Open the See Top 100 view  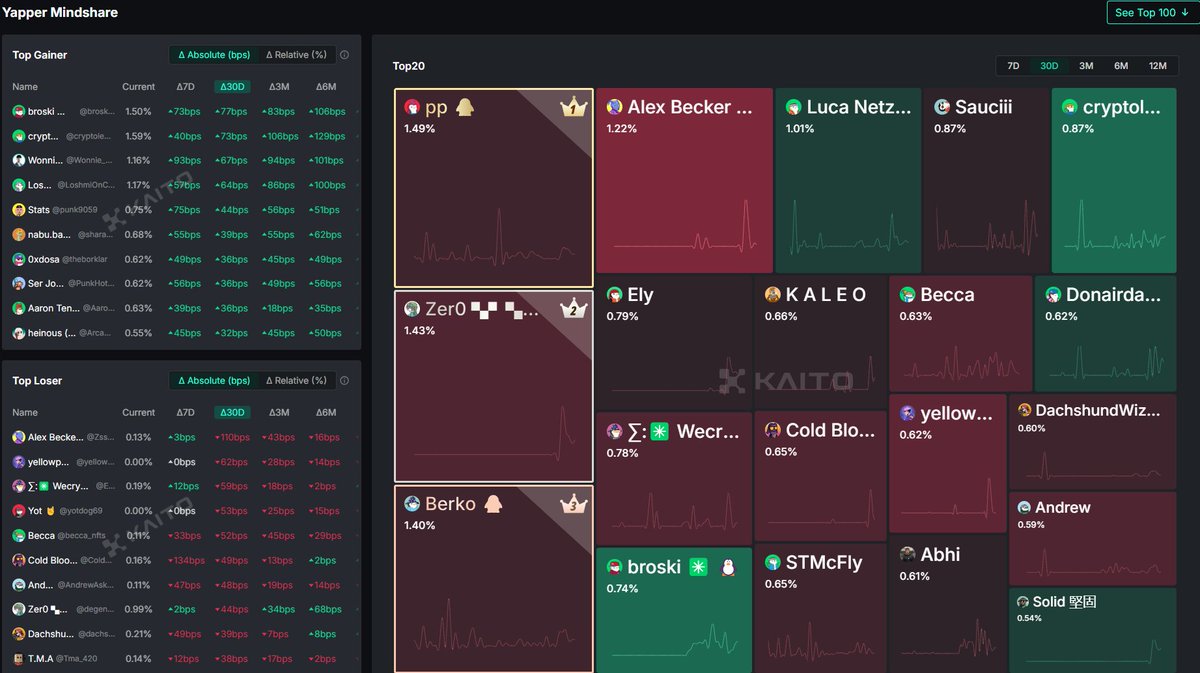click(1149, 12)
